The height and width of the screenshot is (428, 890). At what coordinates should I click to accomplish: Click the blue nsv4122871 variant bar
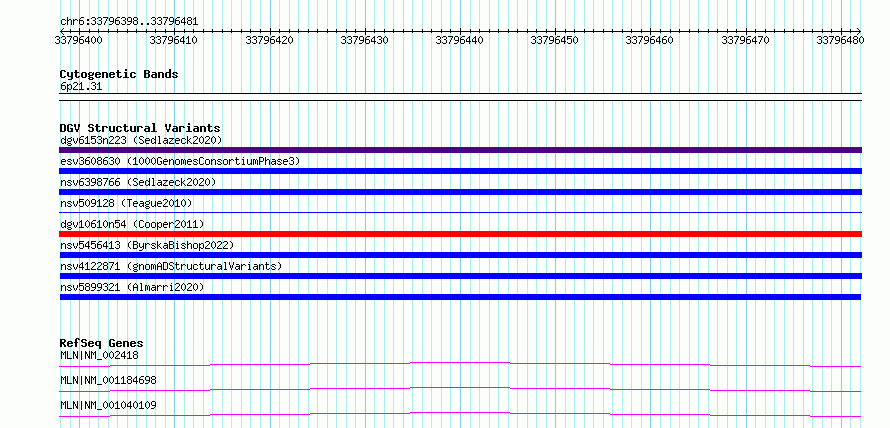coord(460,276)
